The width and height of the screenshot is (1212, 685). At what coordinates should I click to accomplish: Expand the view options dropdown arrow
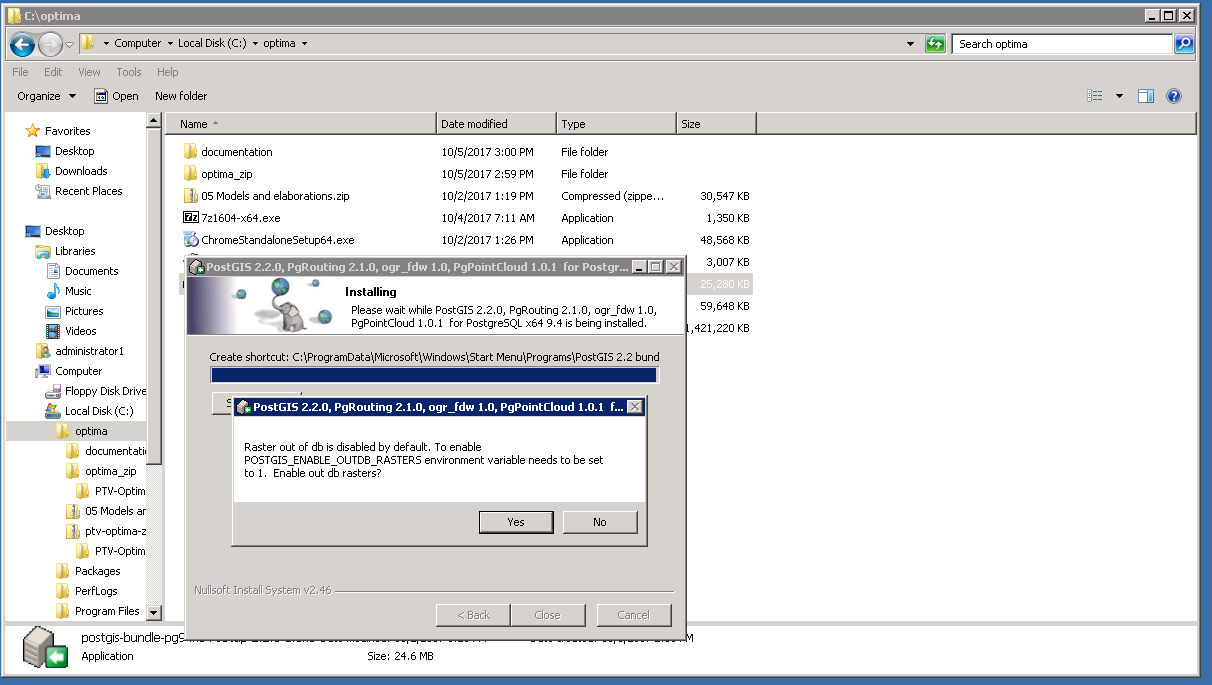(1119, 96)
